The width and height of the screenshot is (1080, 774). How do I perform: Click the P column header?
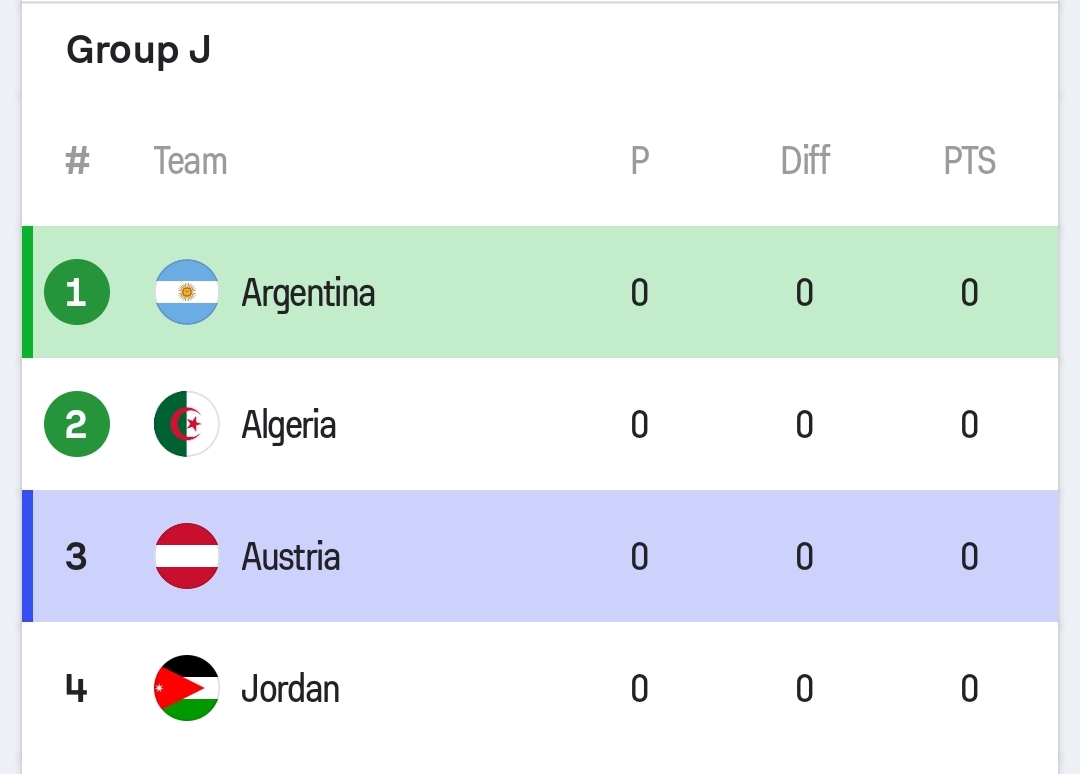[x=640, y=161]
